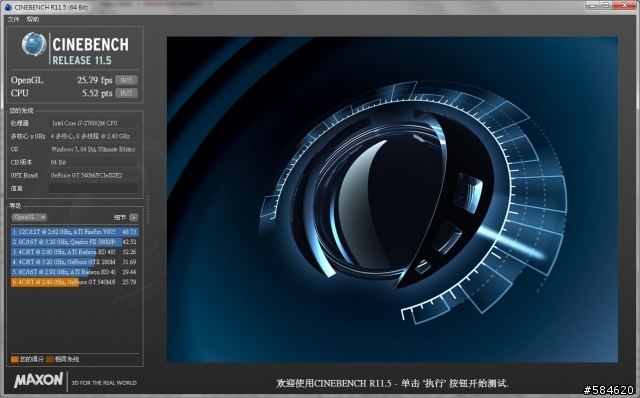Image resolution: width=640 pixels, height=398 pixels.
Task: Click the Cinebench title bar app icon
Action: 8,7
